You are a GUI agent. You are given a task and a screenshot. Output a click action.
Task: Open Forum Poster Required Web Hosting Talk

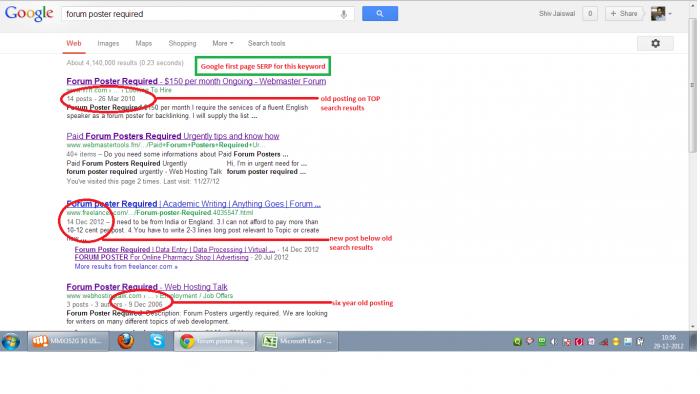pyautogui.click(x=147, y=287)
